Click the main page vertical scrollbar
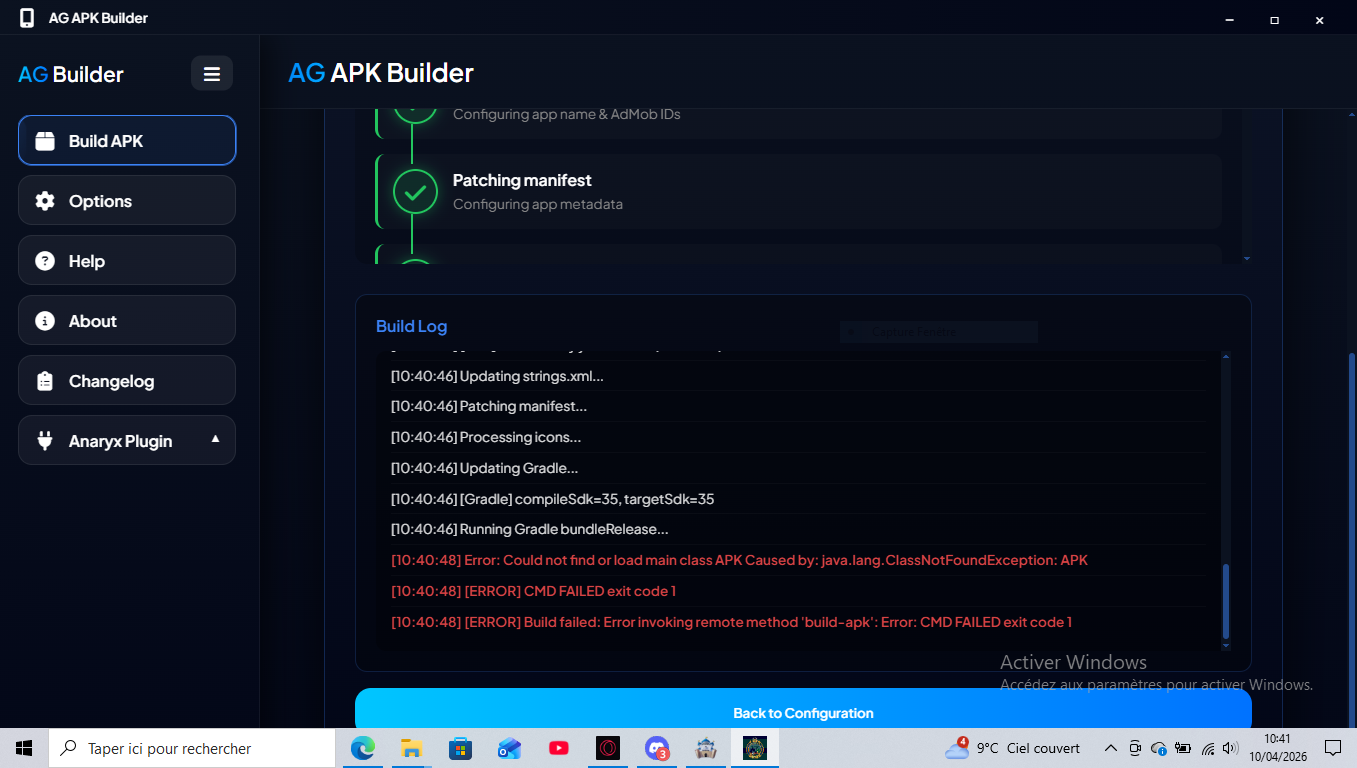This screenshot has height=768, width=1357. point(1352,540)
